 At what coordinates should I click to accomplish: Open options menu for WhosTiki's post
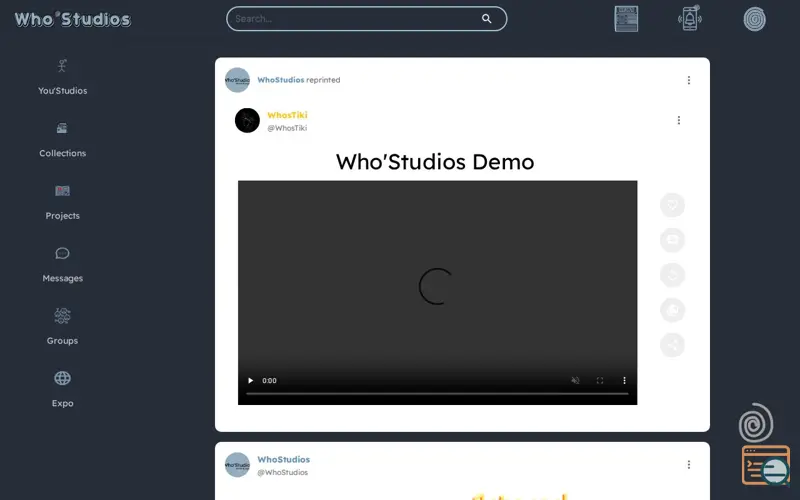[679, 120]
